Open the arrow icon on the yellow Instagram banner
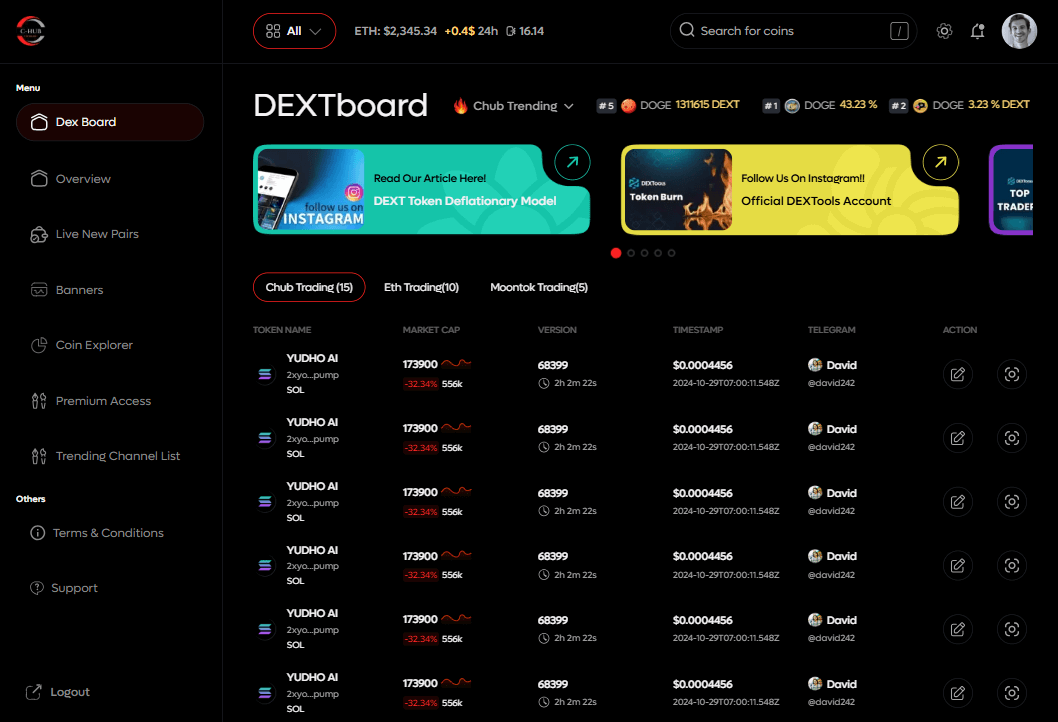 pos(940,162)
